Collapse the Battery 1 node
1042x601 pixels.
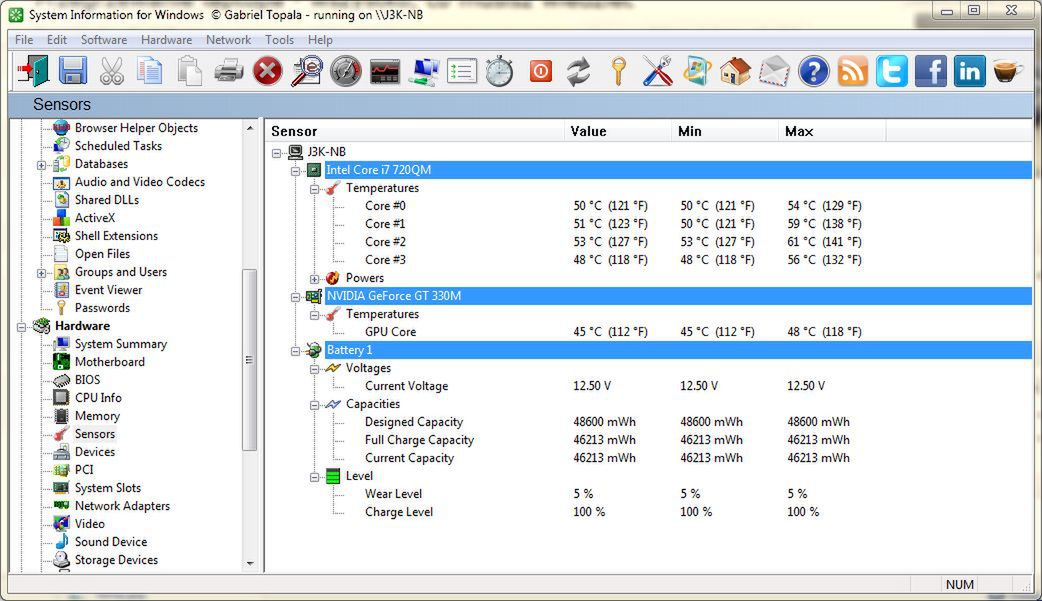pos(296,351)
